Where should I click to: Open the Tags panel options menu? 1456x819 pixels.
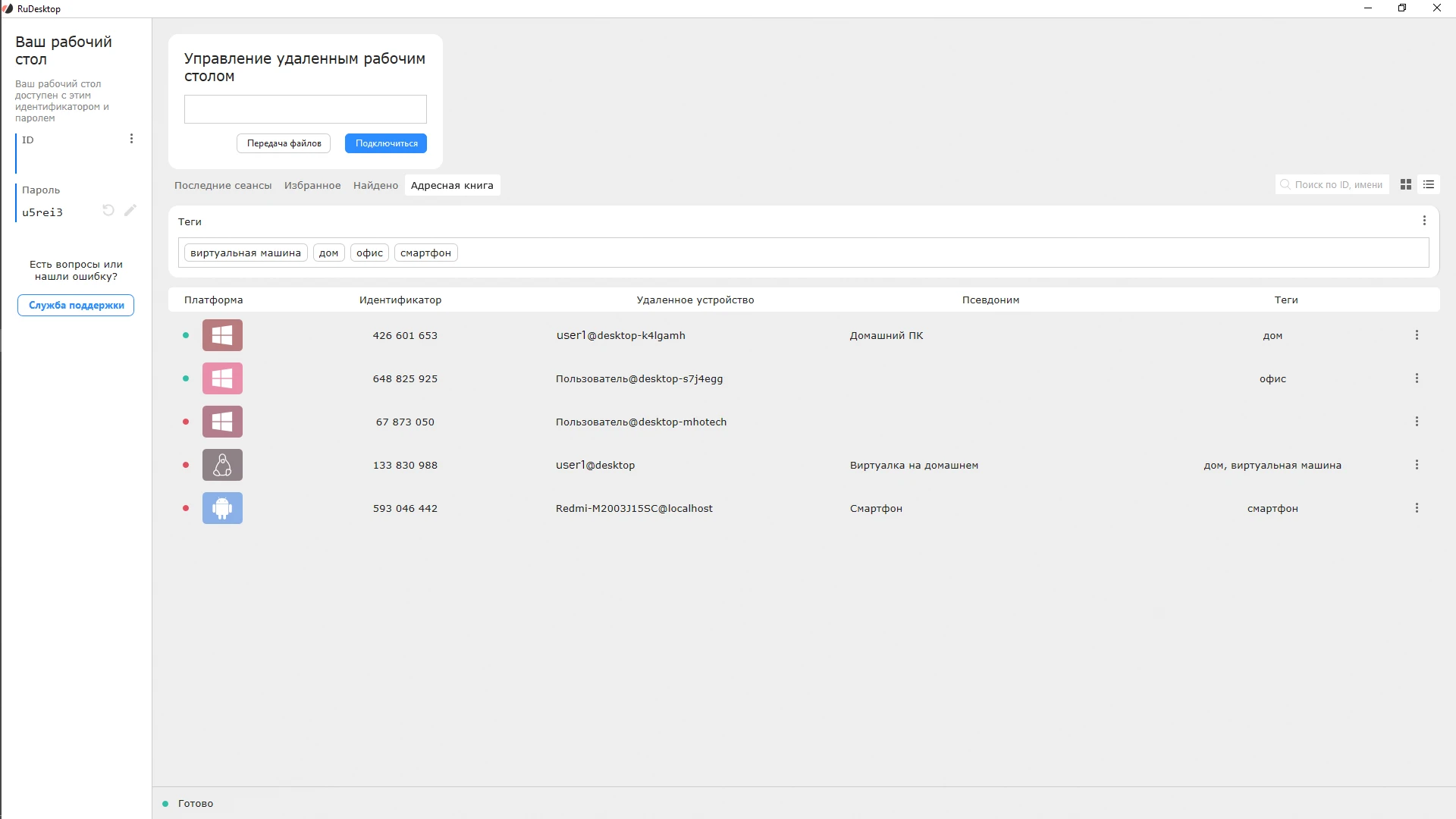coord(1424,221)
